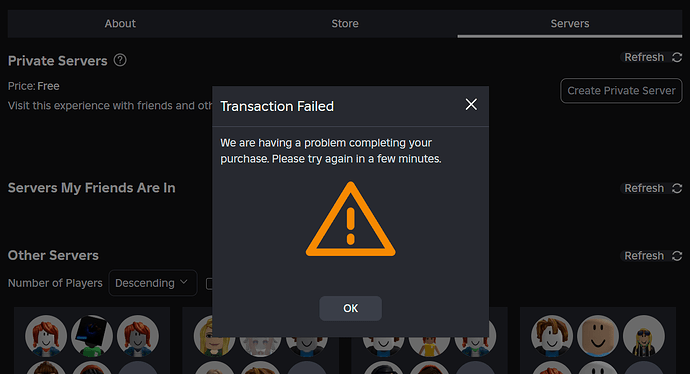This screenshot has height=374, width=690.
Task: Select the black cube head avatar
Action: click(92, 336)
